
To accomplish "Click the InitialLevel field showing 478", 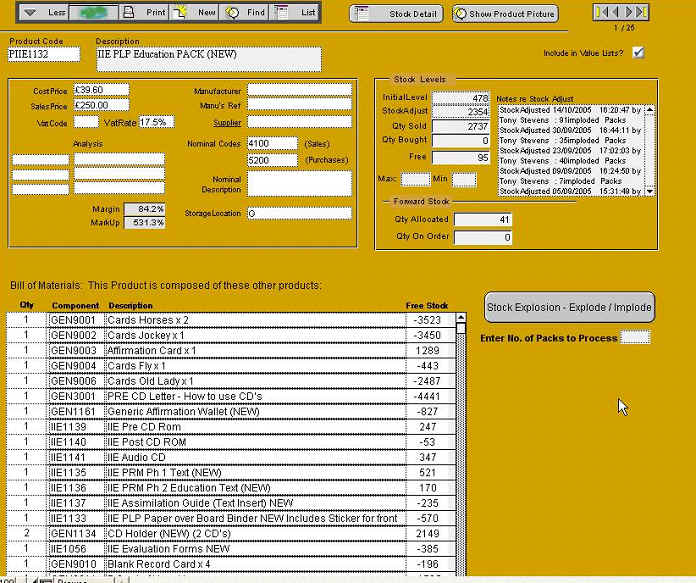I will (461, 98).
